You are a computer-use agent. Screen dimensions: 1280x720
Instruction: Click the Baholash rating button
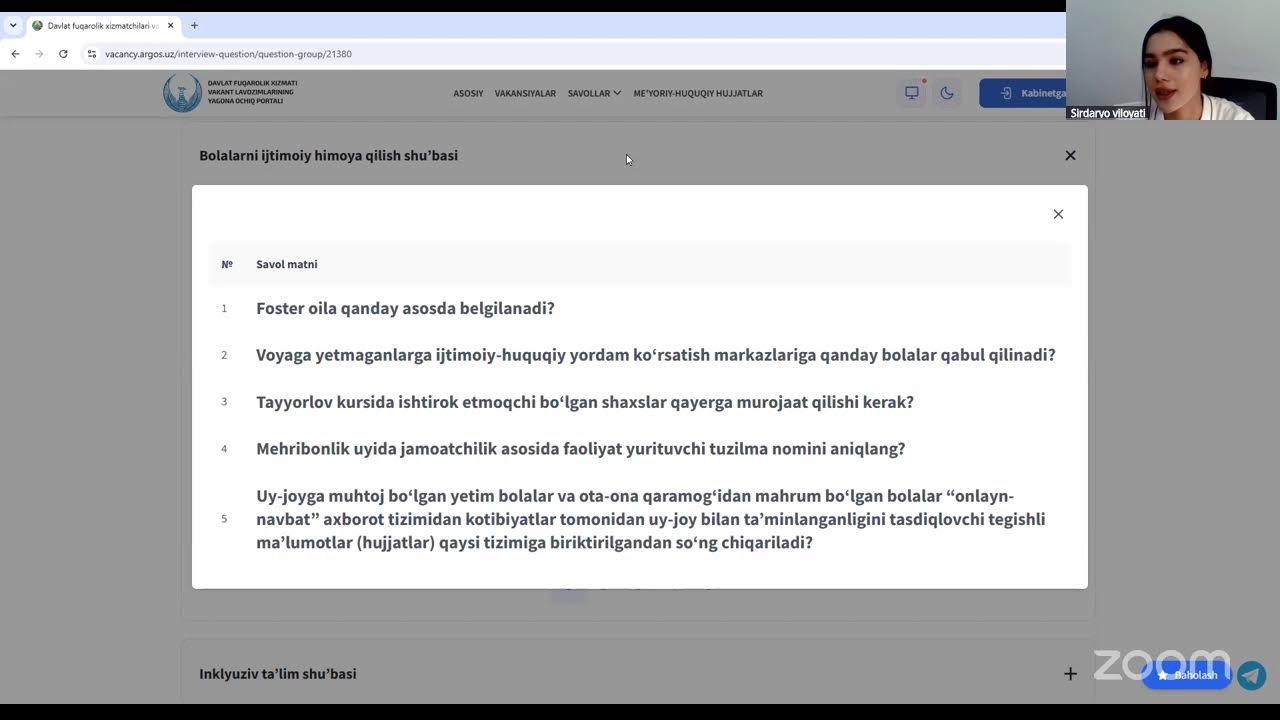click(x=1187, y=675)
